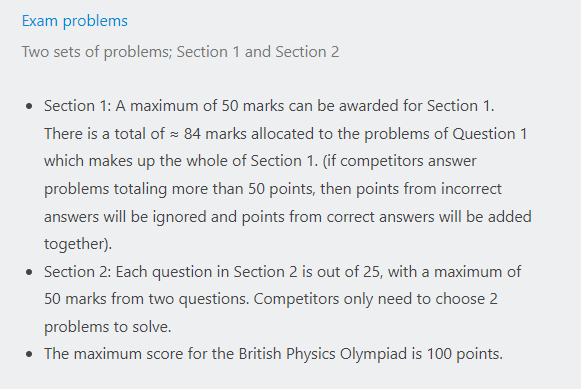Click the words 'Question 1' in the first bullet
This screenshot has height=389, width=581.
coord(490,134)
